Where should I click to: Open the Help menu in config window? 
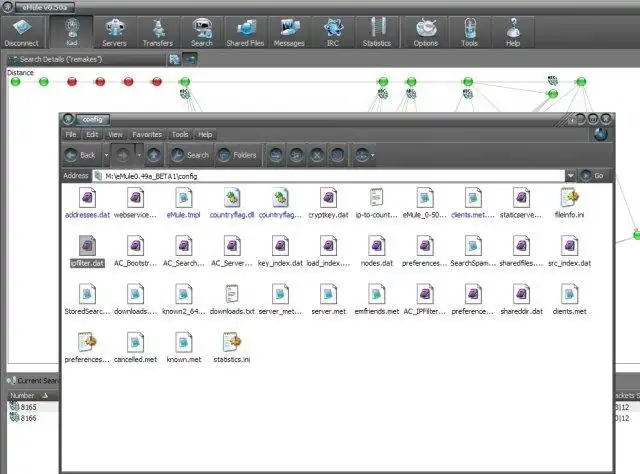(205, 134)
